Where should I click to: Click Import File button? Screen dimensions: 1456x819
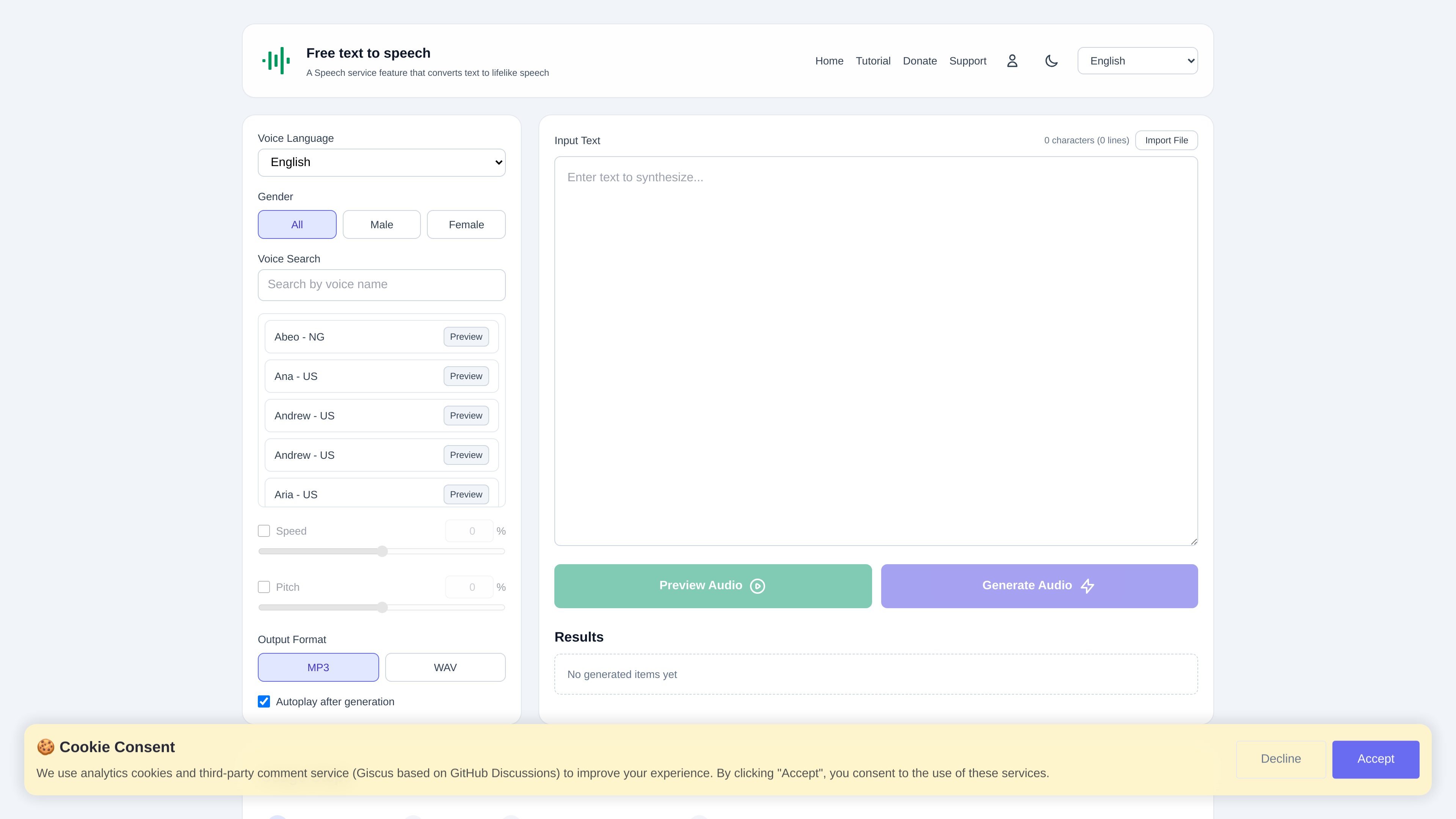coord(1166,140)
